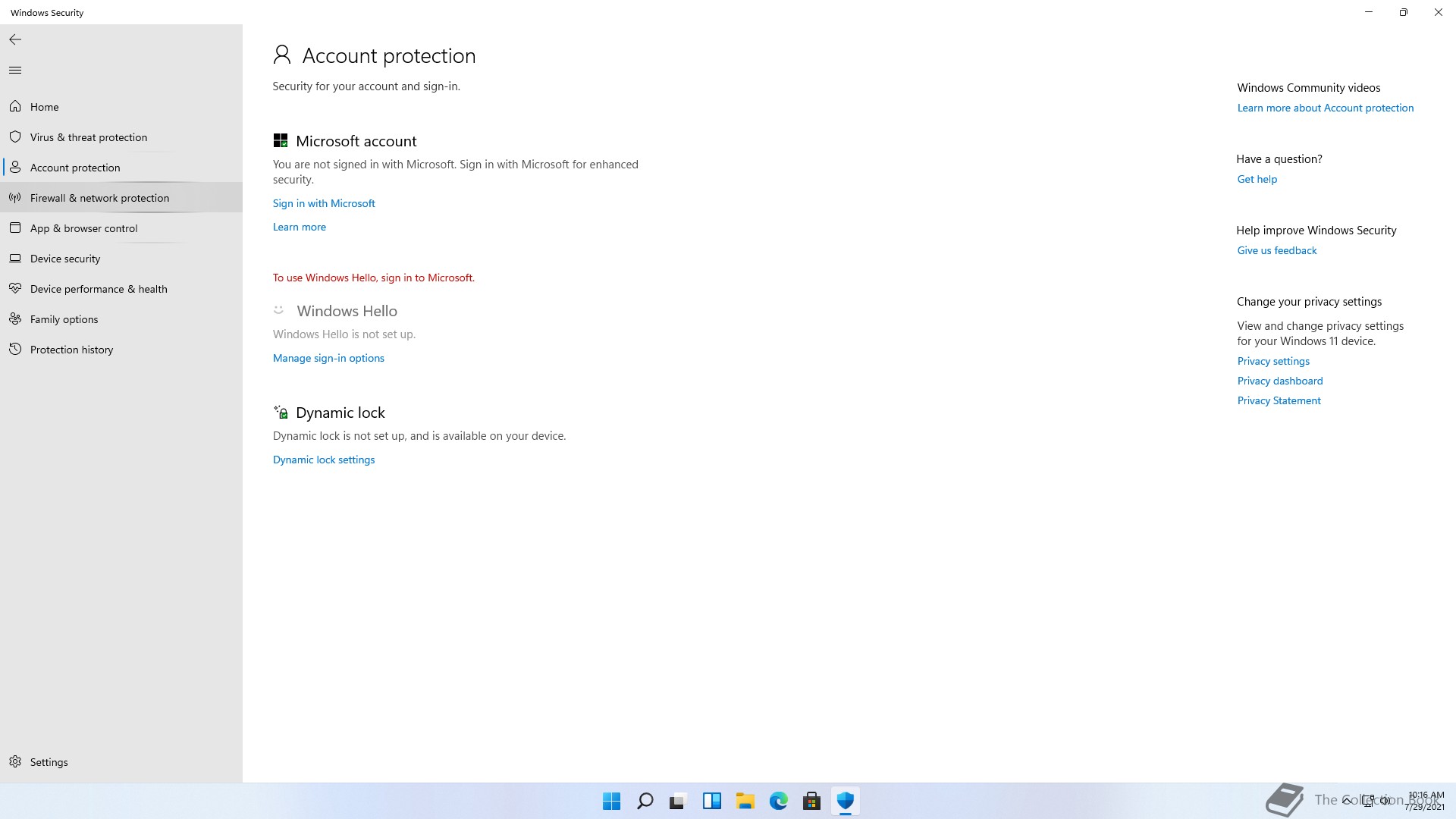Go to App & browser control
Viewport: 1456px width, 819px height.
[x=121, y=227]
